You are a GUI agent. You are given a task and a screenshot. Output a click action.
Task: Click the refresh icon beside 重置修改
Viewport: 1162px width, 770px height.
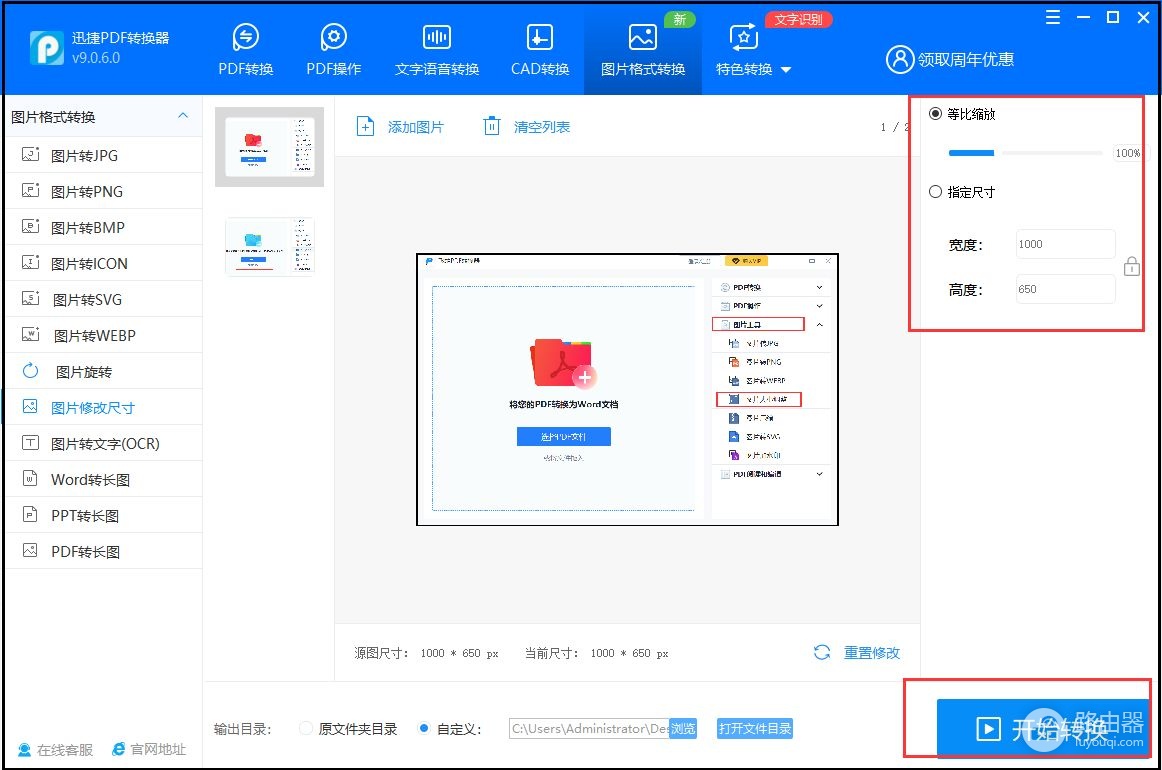(x=822, y=652)
